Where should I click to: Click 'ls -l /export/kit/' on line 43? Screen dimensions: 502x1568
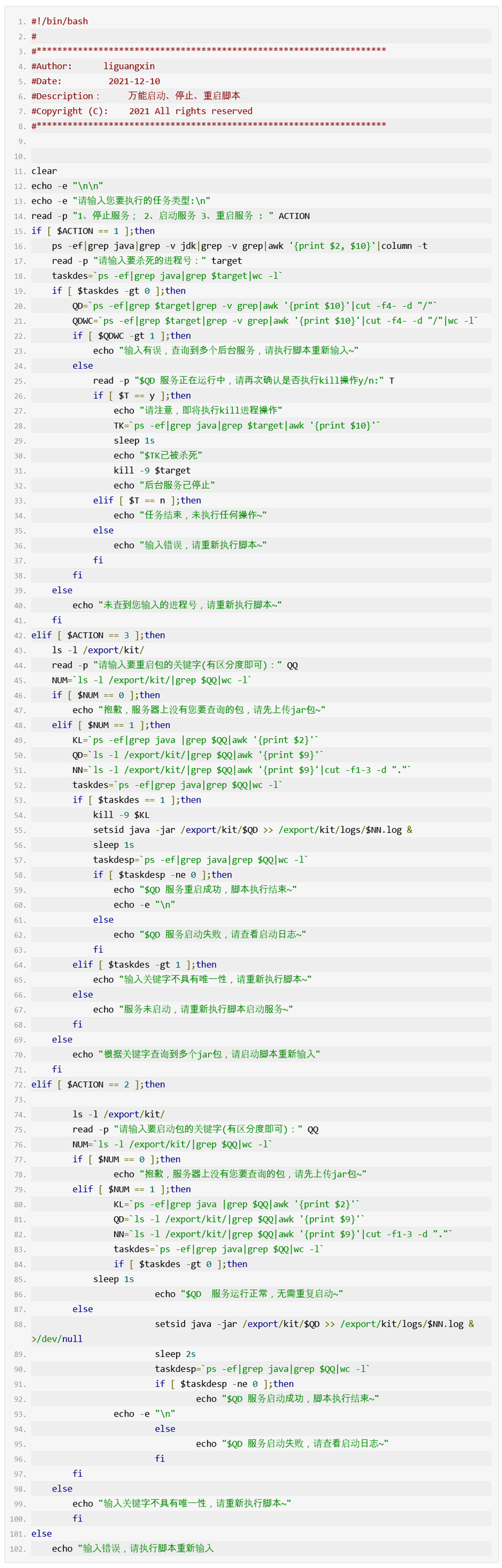(x=98, y=650)
